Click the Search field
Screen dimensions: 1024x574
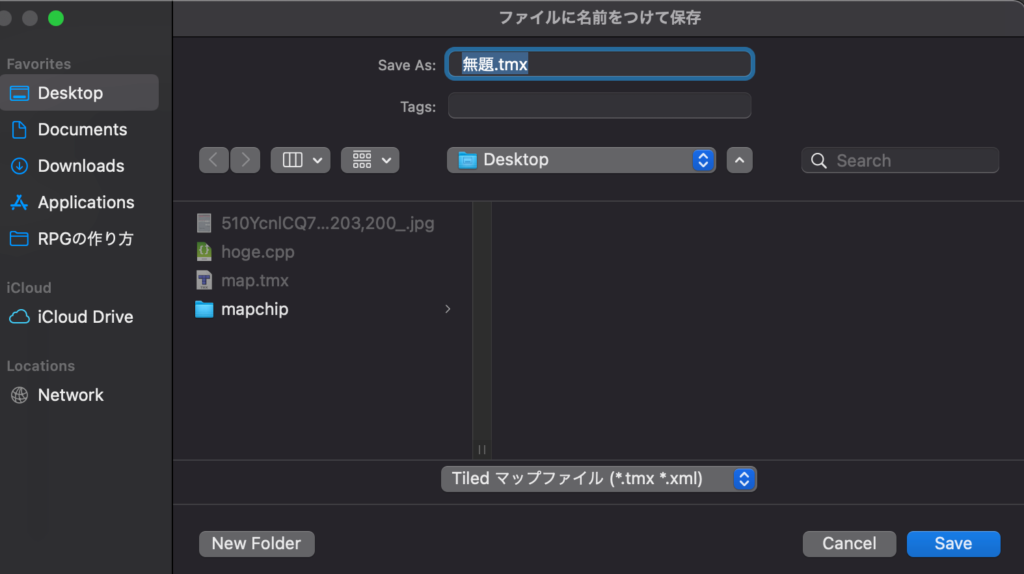(900, 161)
